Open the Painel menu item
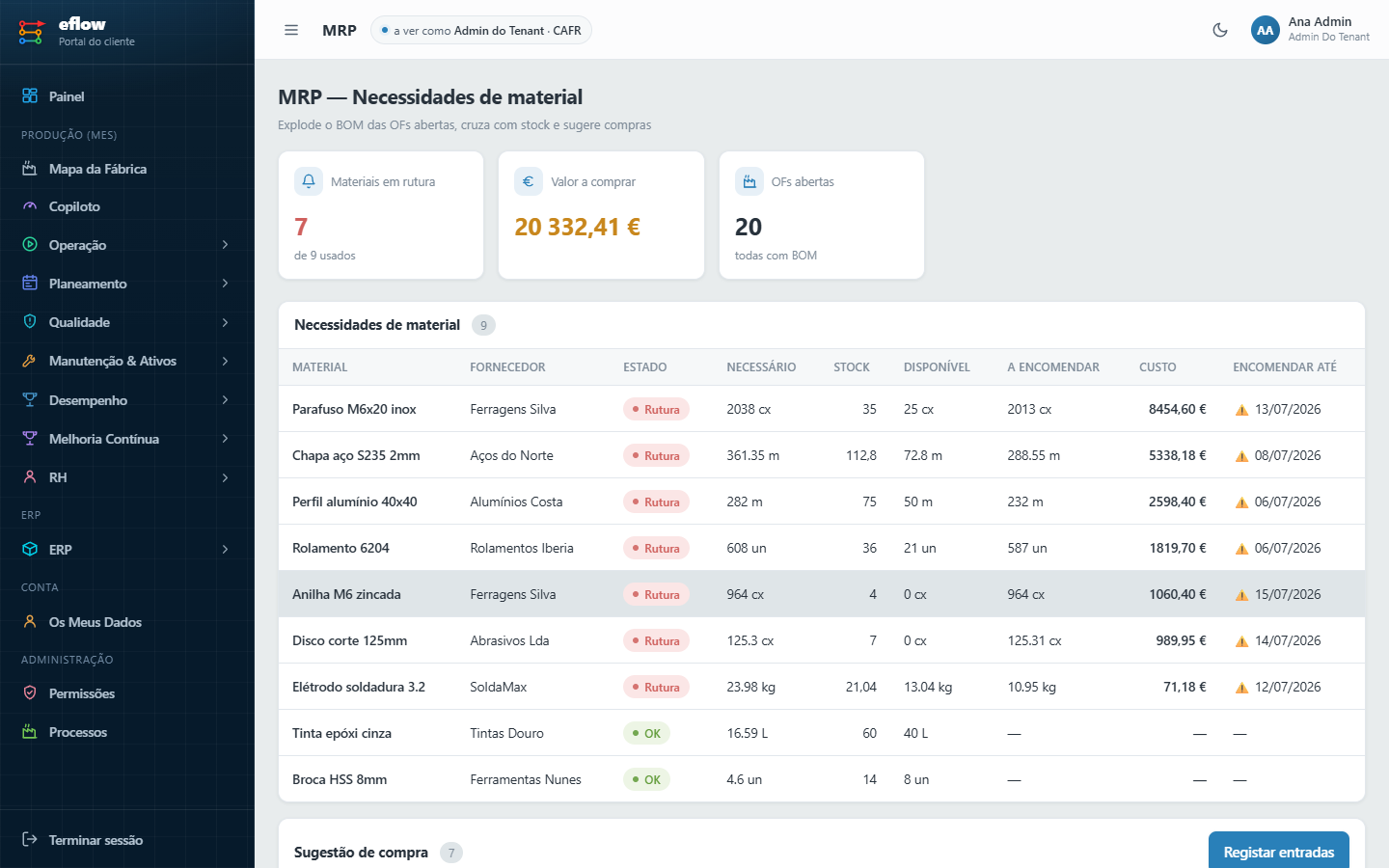Viewport: 1389px width, 868px height. (127, 96)
